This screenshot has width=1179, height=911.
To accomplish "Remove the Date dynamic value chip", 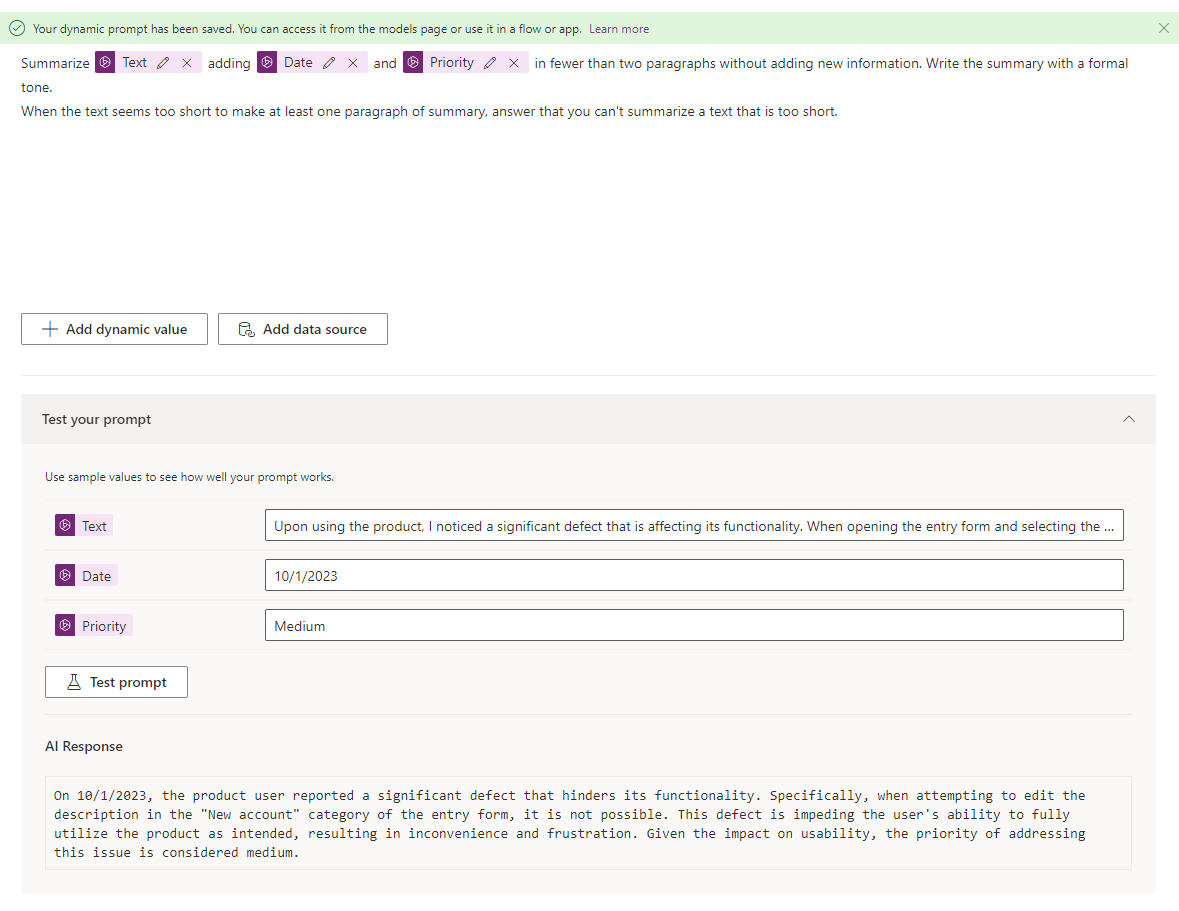I will pos(353,63).
